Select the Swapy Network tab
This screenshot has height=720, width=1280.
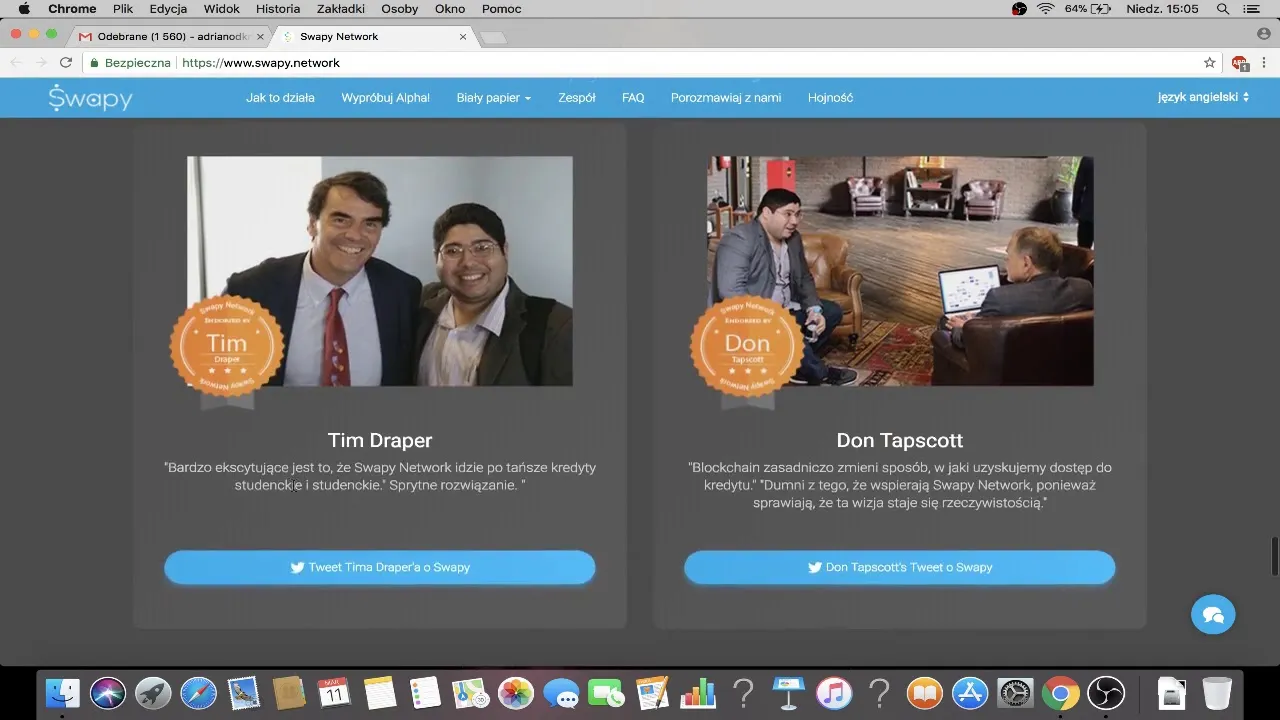pos(375,37)
